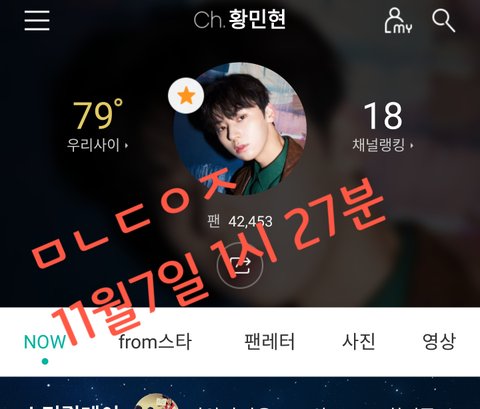Click the channel rank number 18

tap(383, 116)
